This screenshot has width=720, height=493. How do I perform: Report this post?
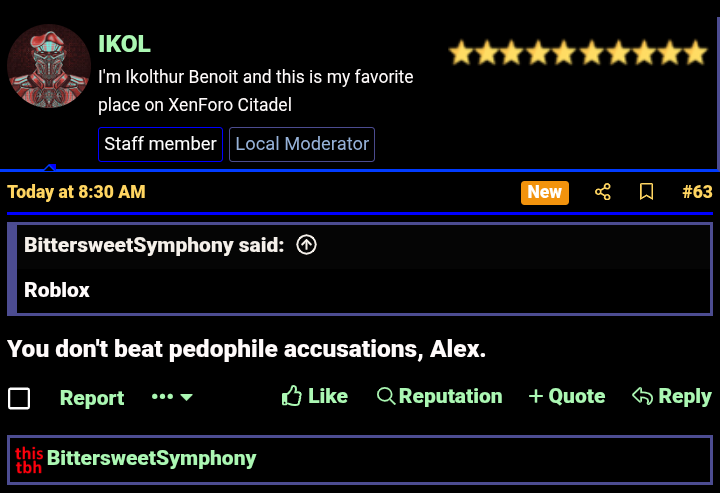(92, 398)
